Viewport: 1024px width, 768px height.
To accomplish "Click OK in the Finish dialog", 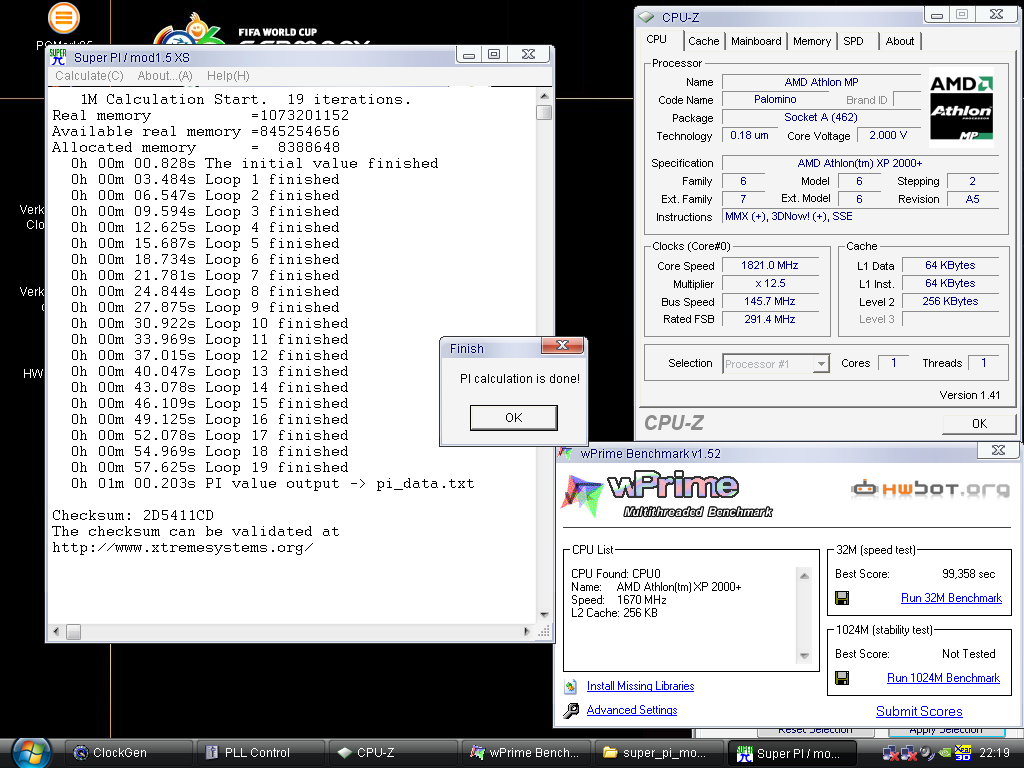I will (x=513, y=417).
